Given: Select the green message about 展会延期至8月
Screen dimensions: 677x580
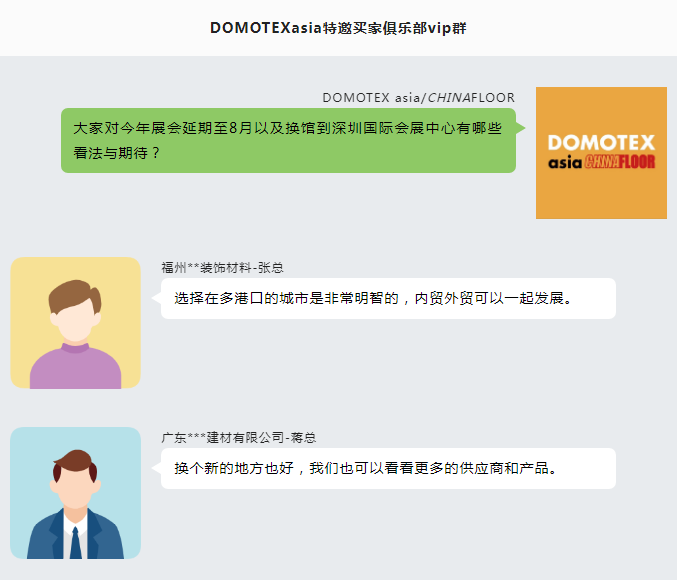Looking at the screenshot, I should (288, 140).
